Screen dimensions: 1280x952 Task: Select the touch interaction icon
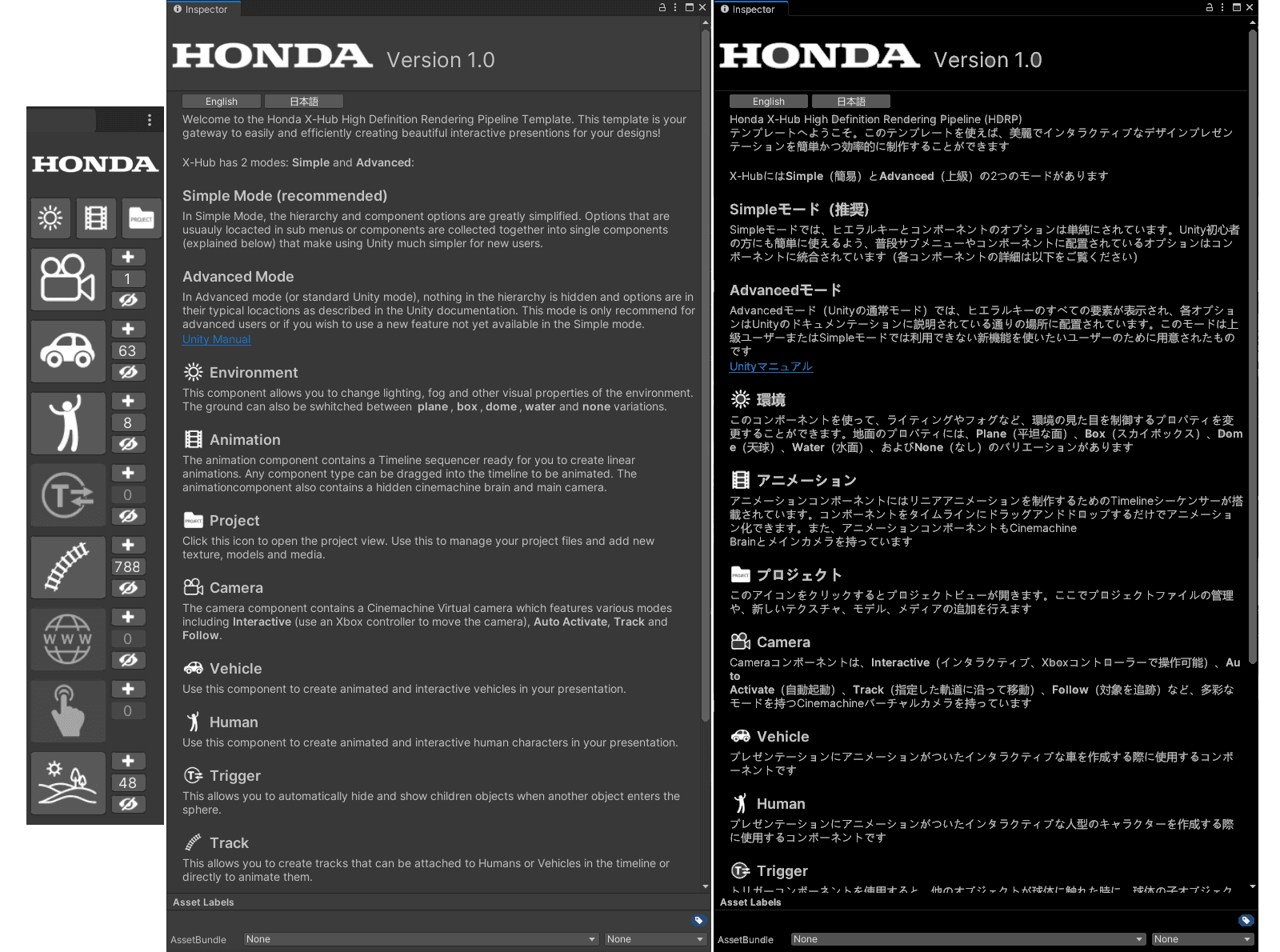[x=68, y=710]
